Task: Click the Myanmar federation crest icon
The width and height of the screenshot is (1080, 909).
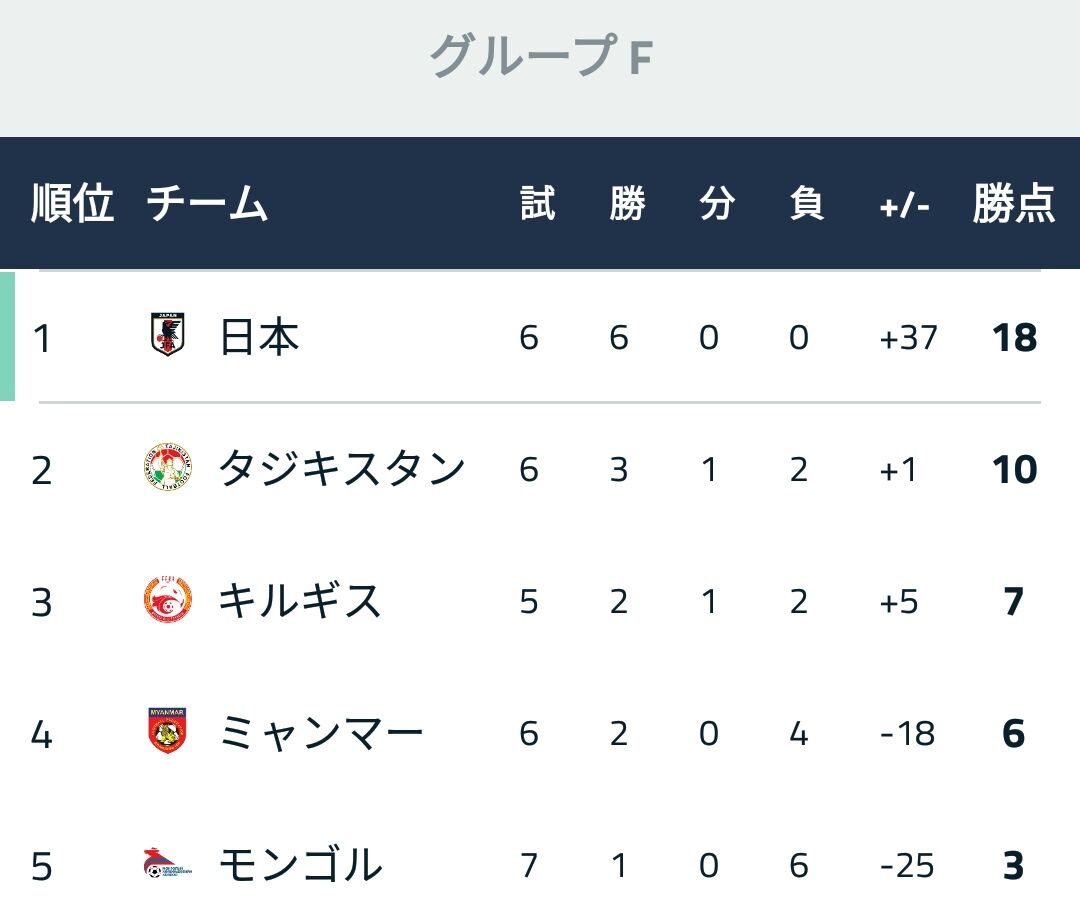Action: click(167, 731)
